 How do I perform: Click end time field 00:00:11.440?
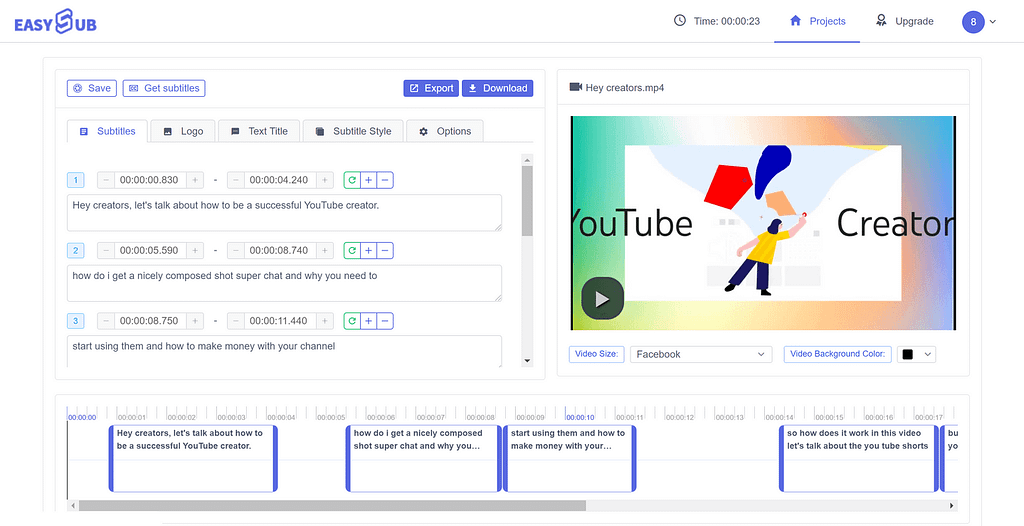[280, 321]
